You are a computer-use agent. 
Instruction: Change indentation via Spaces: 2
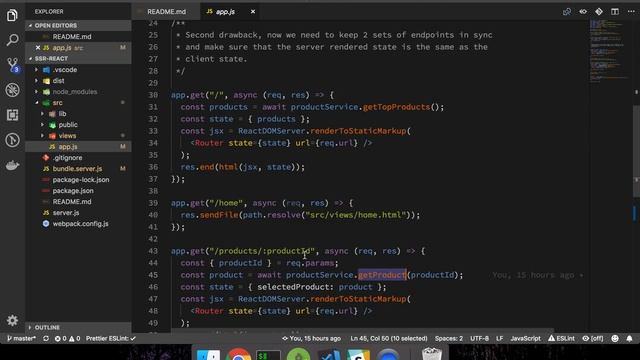[449, 338]
